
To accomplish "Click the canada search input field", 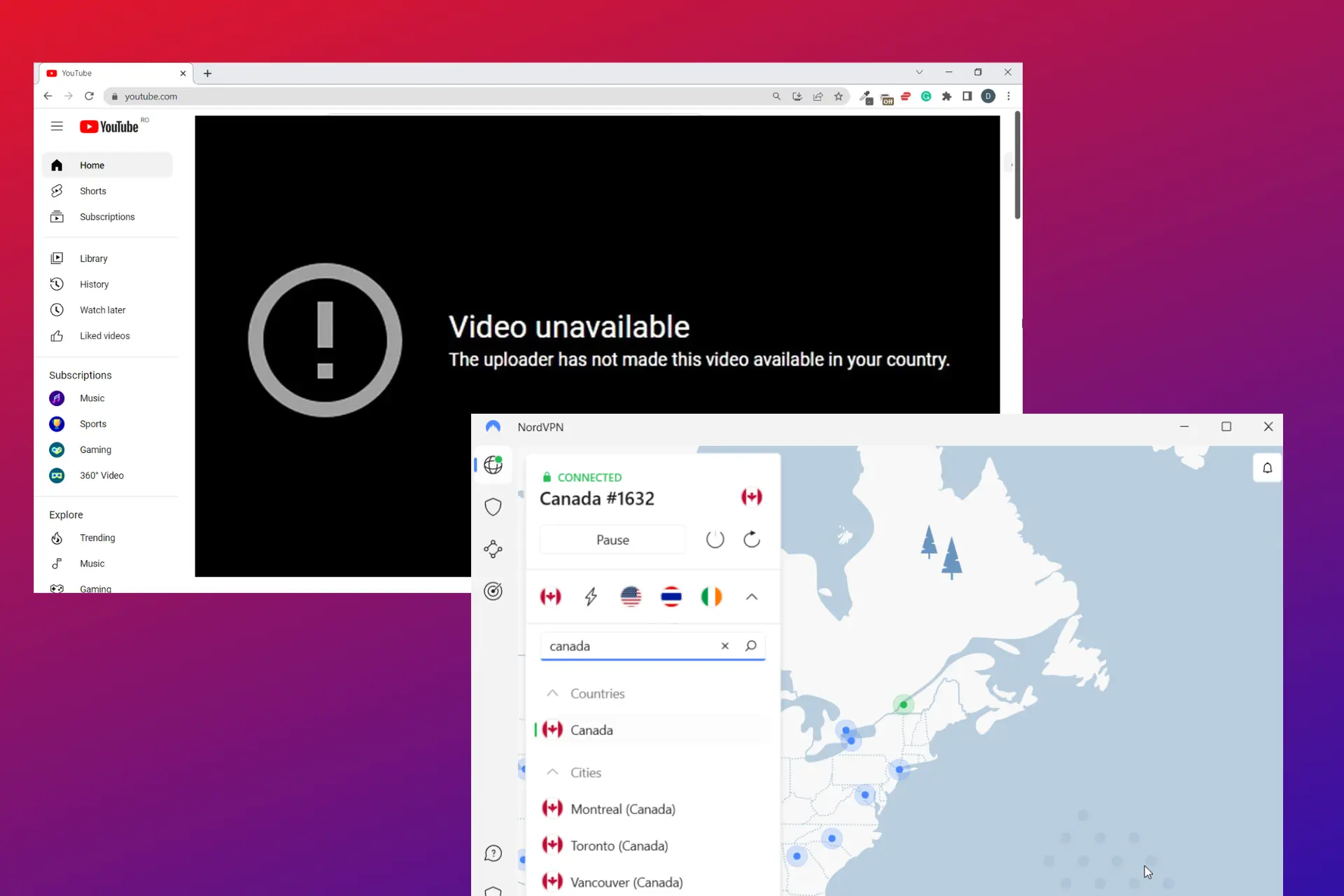I will point(630,645).
